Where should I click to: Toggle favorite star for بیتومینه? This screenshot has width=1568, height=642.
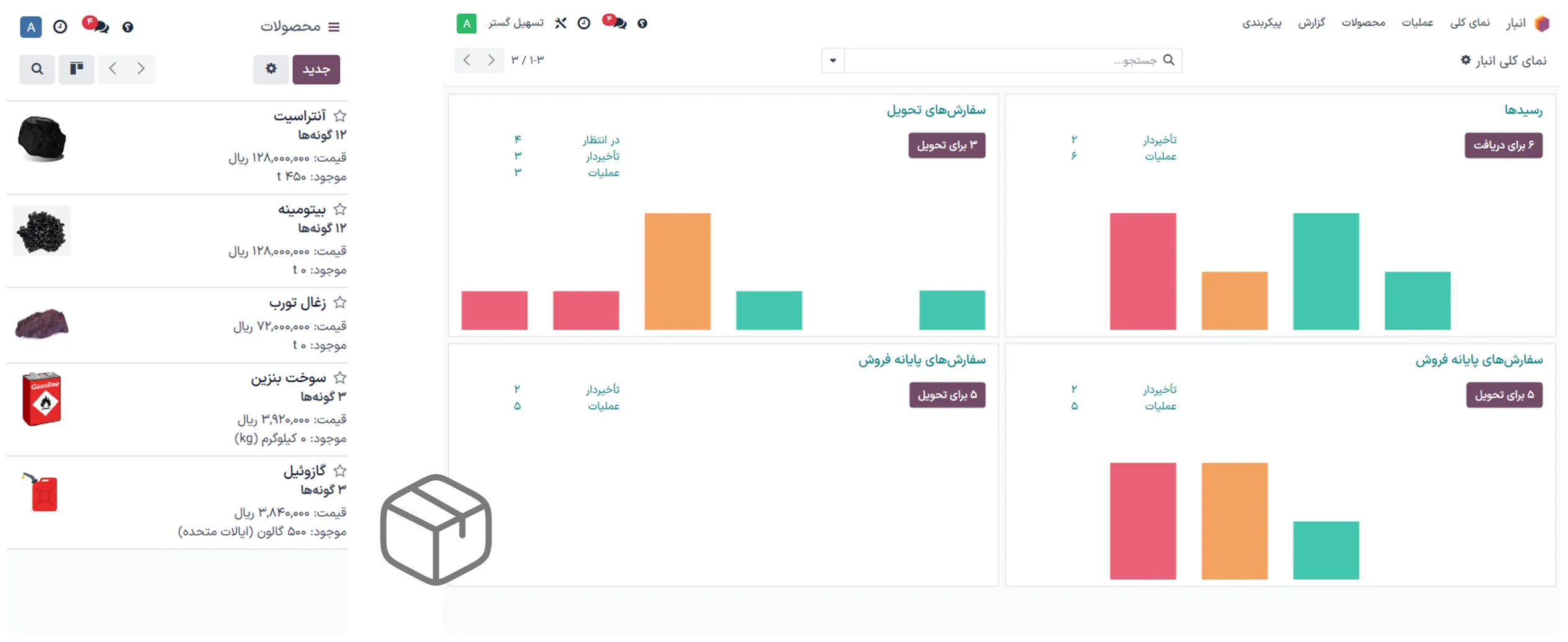coord(340,209)
